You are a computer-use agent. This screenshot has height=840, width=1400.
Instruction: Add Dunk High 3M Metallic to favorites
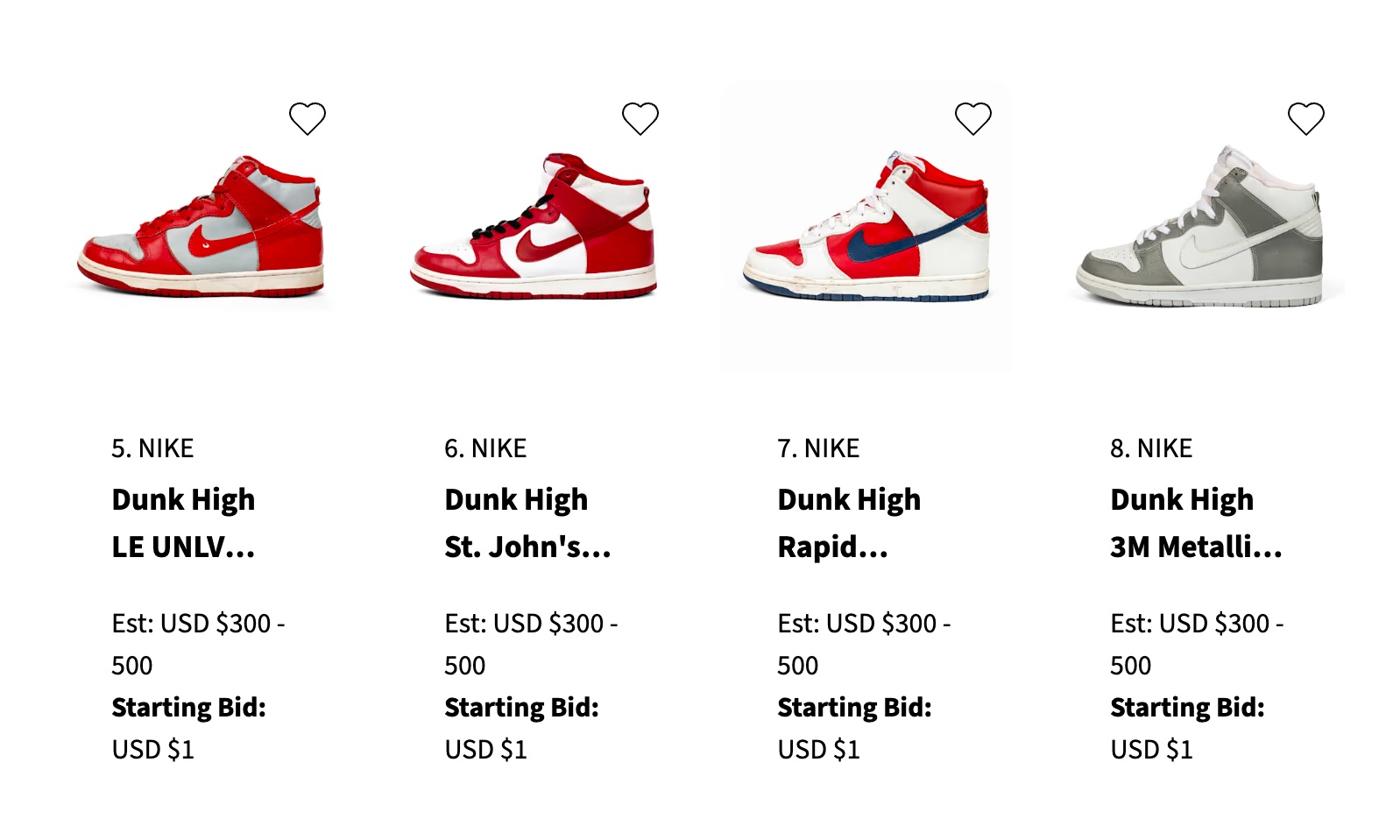(1306, 118)
